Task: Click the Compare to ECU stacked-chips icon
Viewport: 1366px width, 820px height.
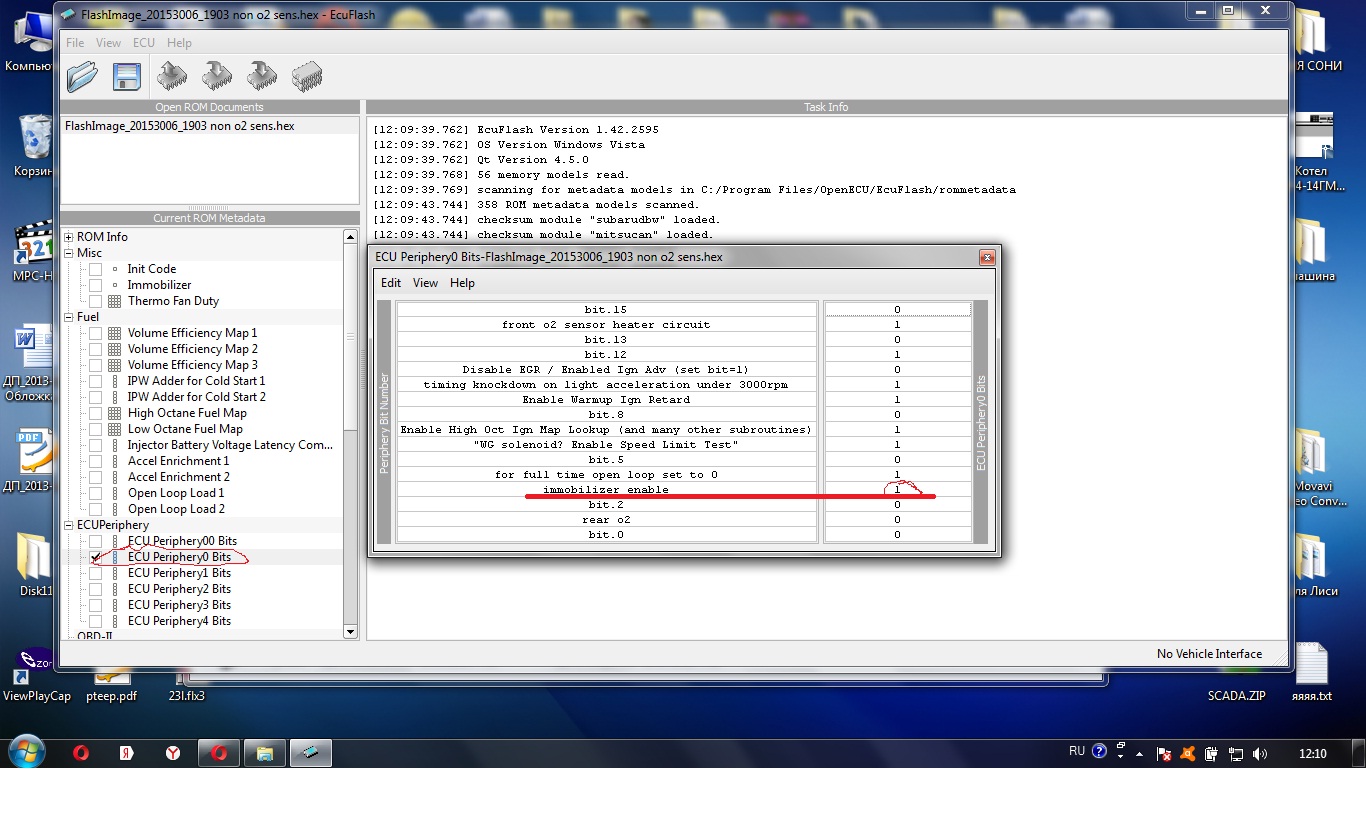Action: point(307,77)
